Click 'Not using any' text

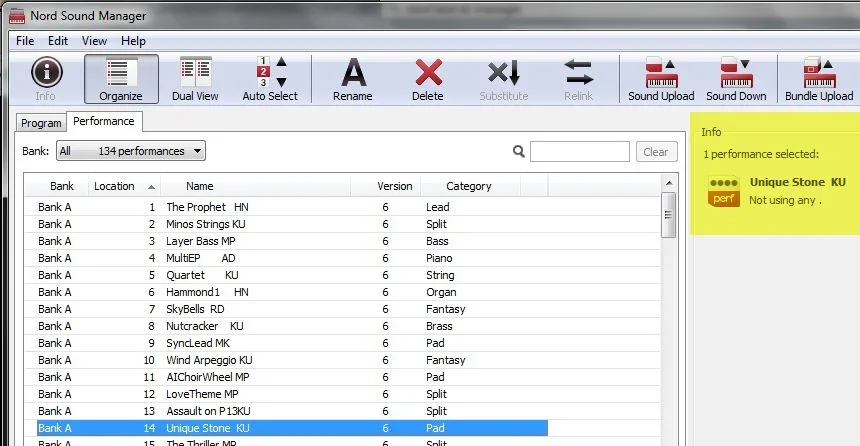coord(785,200)
